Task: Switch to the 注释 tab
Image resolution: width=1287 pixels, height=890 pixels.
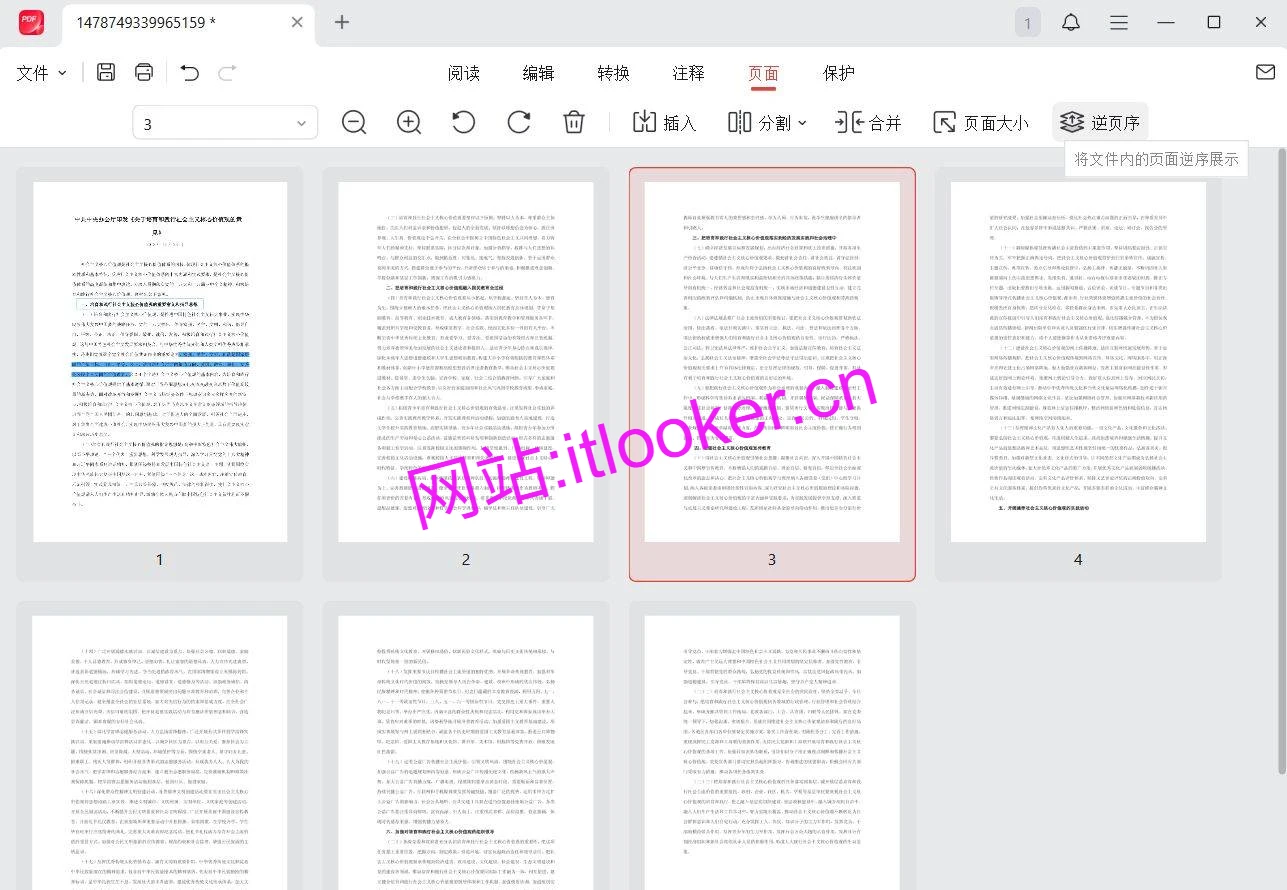Action: click(x=688, y=72)
